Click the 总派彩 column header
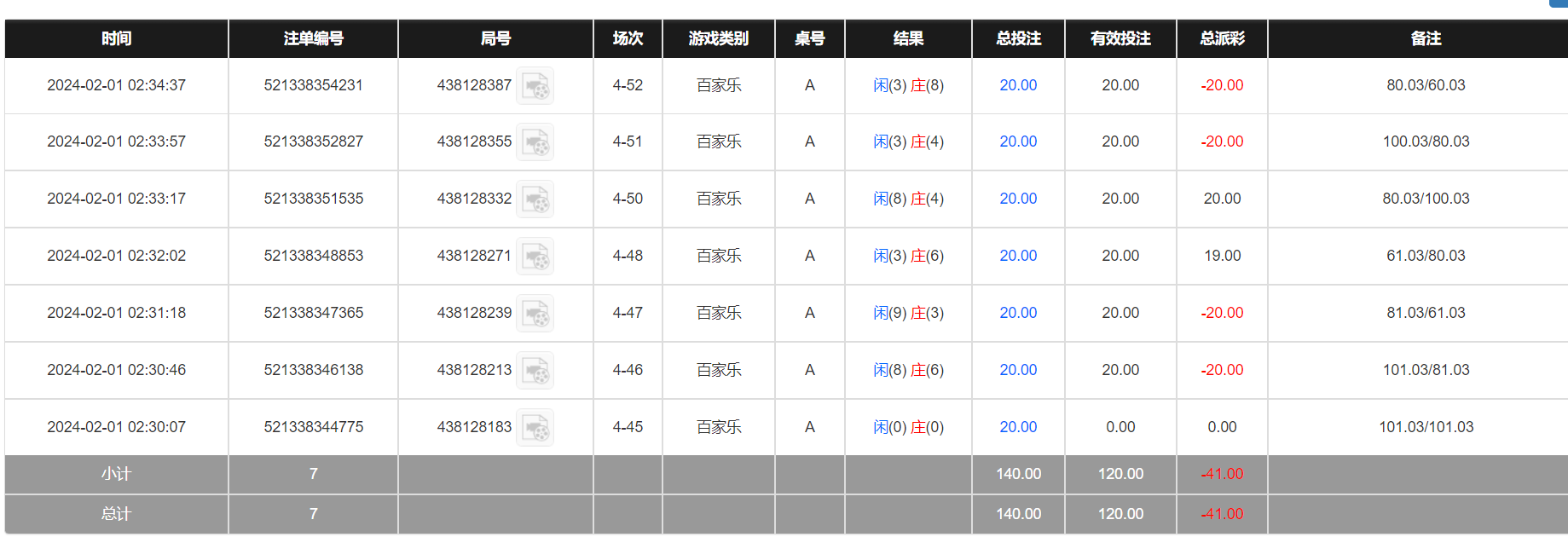This screenshot has width=1568, height=537. coord(1222,38)
